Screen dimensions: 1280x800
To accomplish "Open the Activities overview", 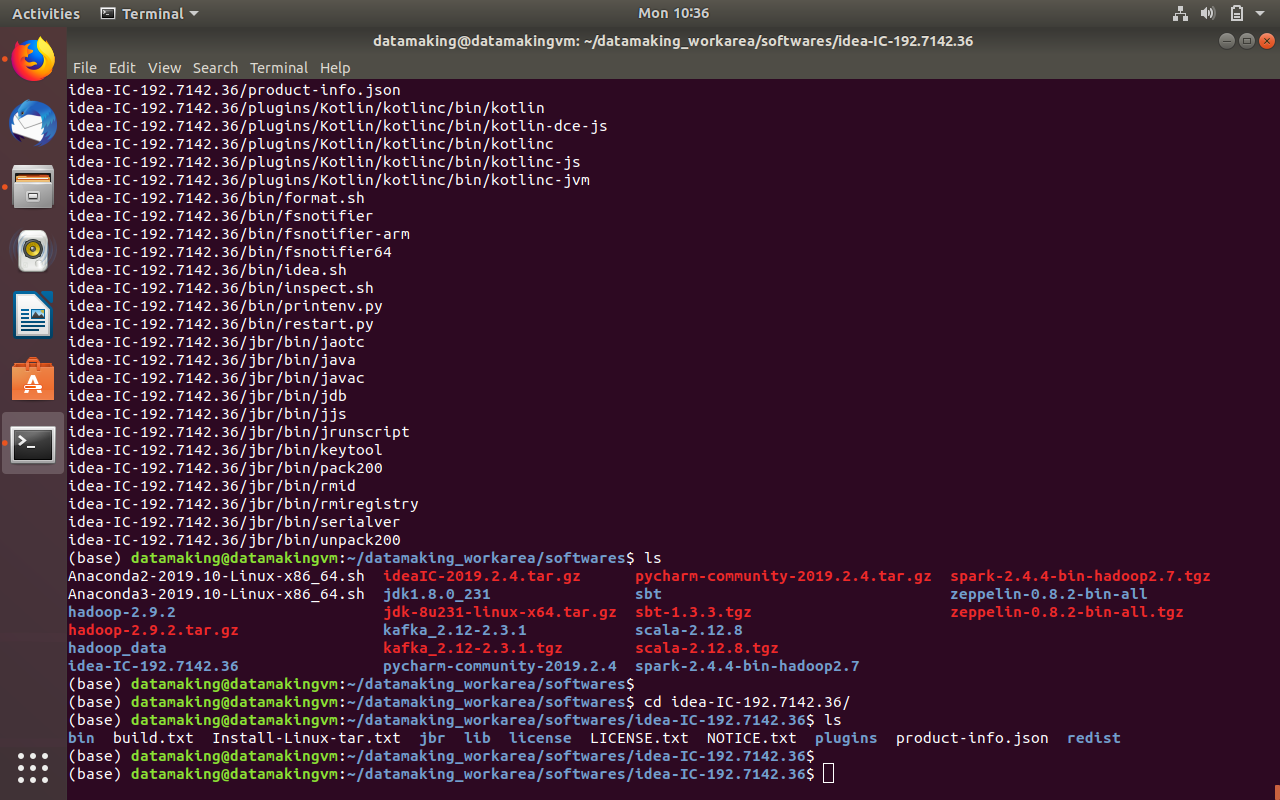I will (46, 13).
